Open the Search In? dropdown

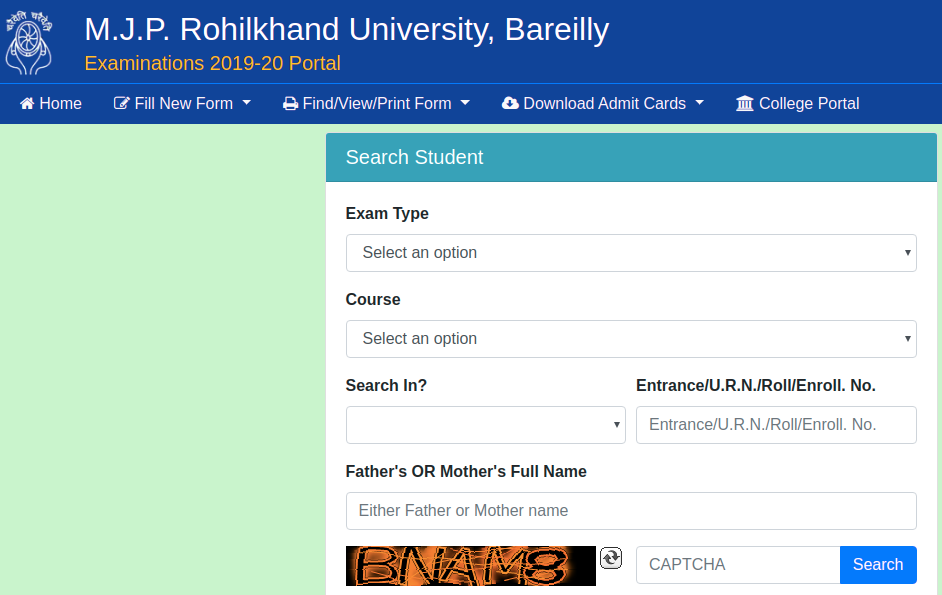click(x=485, y=425)
